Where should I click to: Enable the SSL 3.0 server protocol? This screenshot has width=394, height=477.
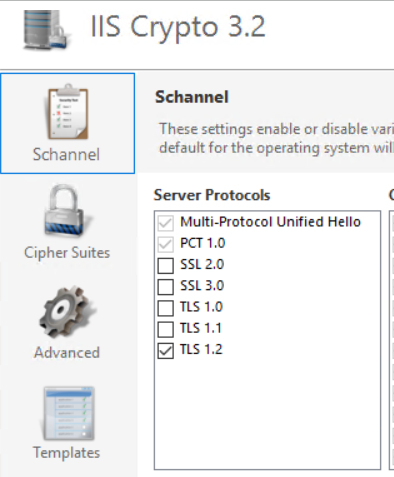[165, 287]
